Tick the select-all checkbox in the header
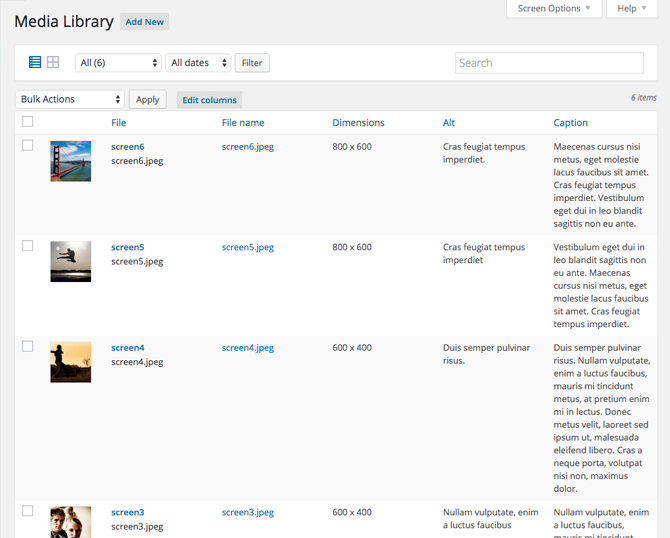 pos(27,122)
